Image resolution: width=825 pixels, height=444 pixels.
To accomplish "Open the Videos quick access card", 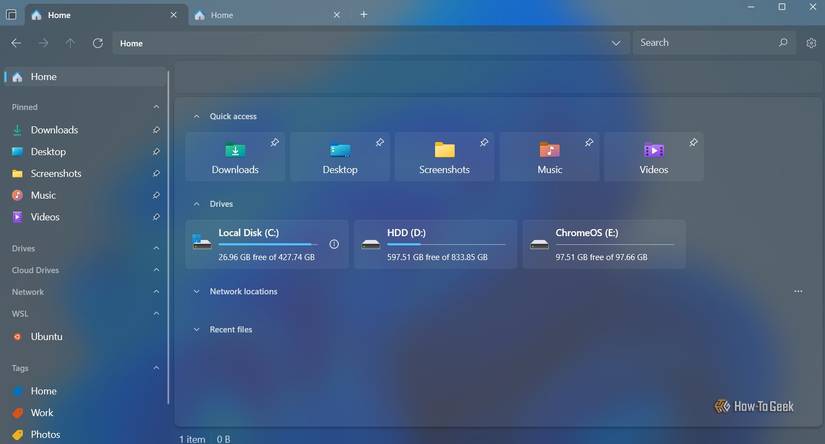I will [x=654, y=157].
